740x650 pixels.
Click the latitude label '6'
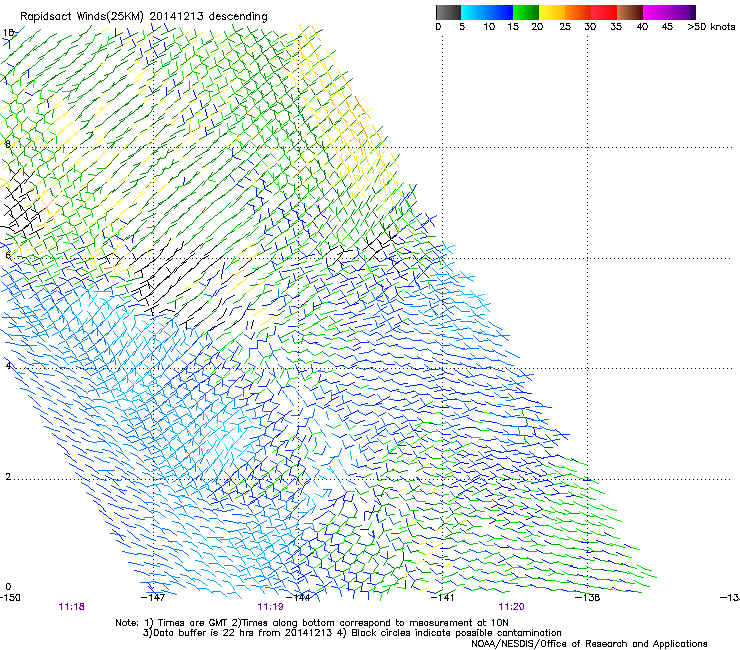[8, 255]
